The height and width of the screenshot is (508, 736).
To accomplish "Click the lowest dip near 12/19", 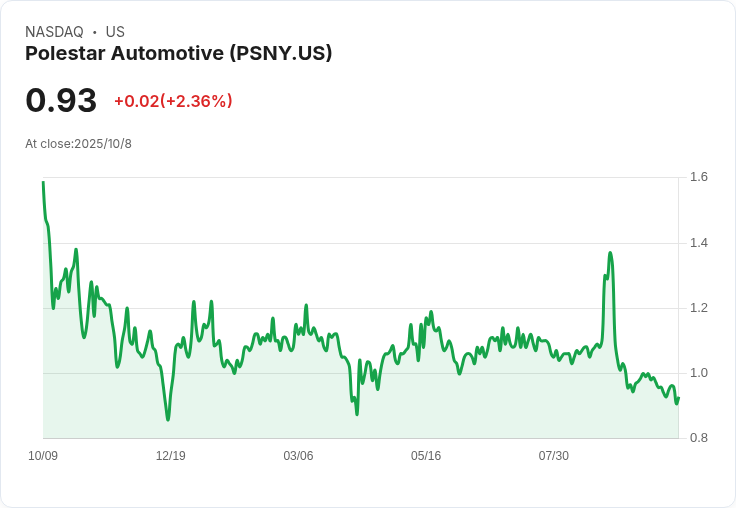I will 168,419.
